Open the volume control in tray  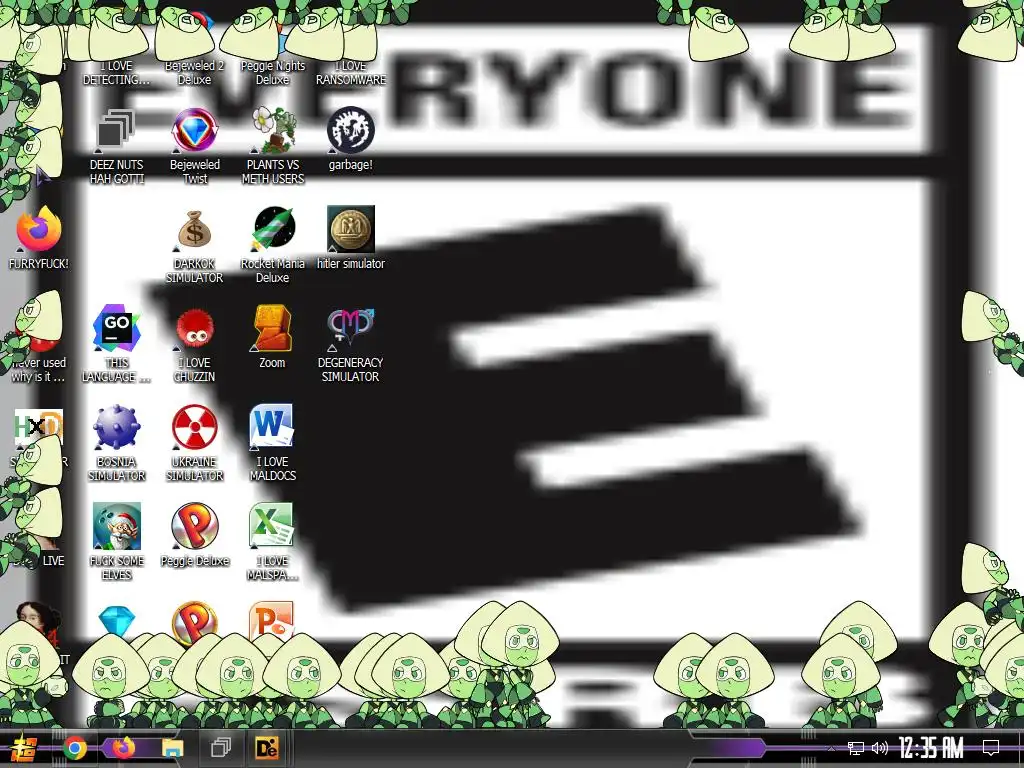[x=880, y=748]
